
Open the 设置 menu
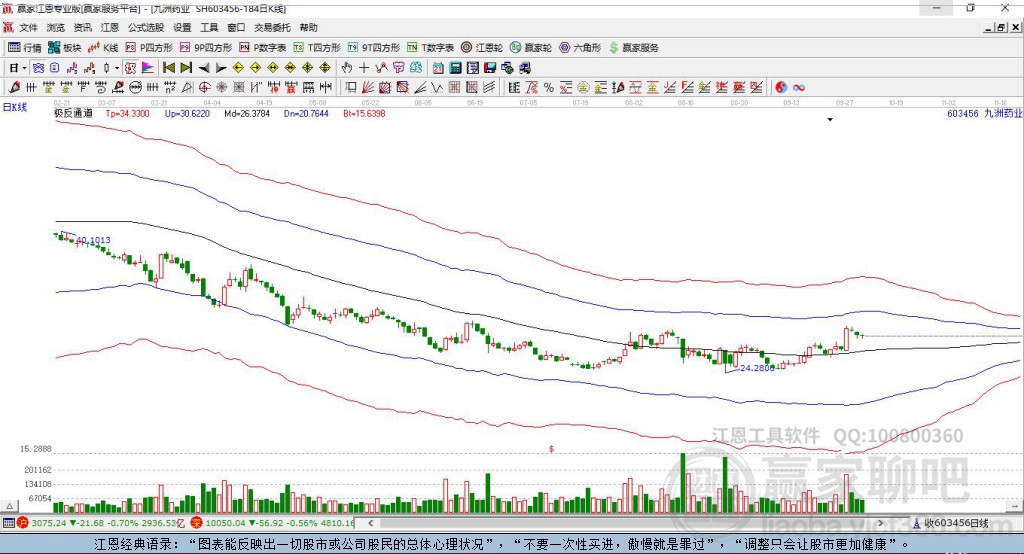point(182,27)
